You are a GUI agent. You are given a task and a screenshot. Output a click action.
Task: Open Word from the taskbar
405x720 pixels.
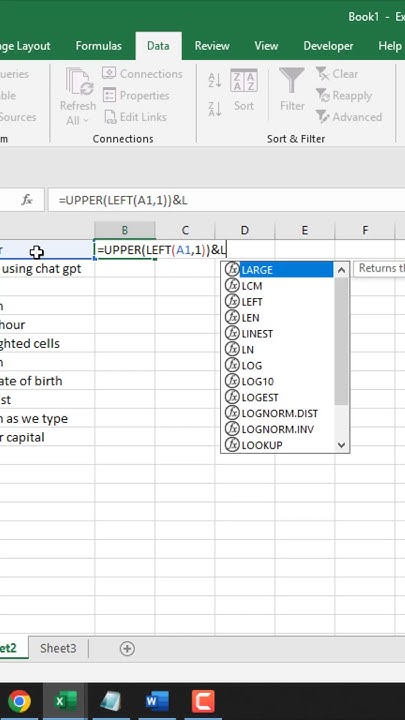click(x=157, y=701)
